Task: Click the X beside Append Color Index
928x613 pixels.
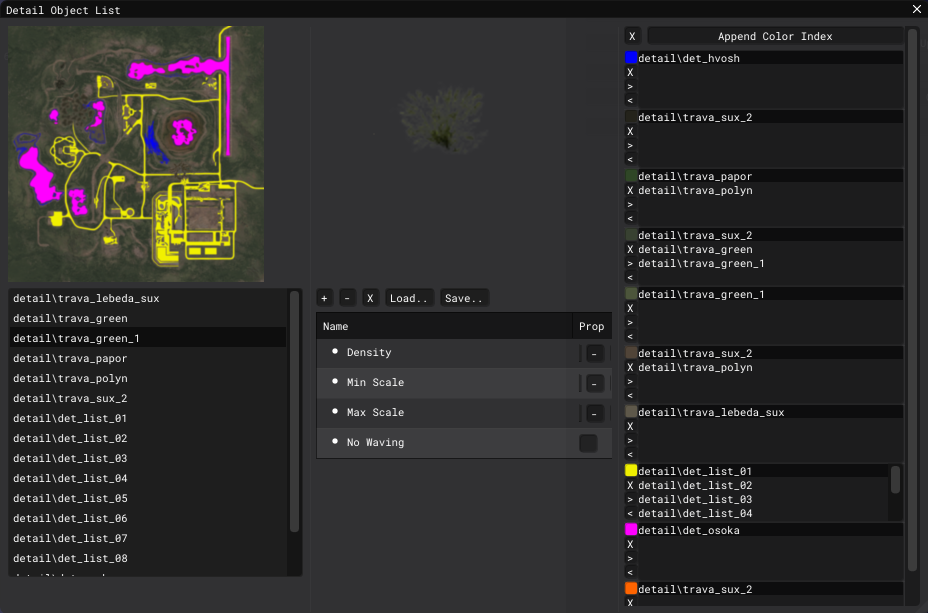Action: point(632,36)
